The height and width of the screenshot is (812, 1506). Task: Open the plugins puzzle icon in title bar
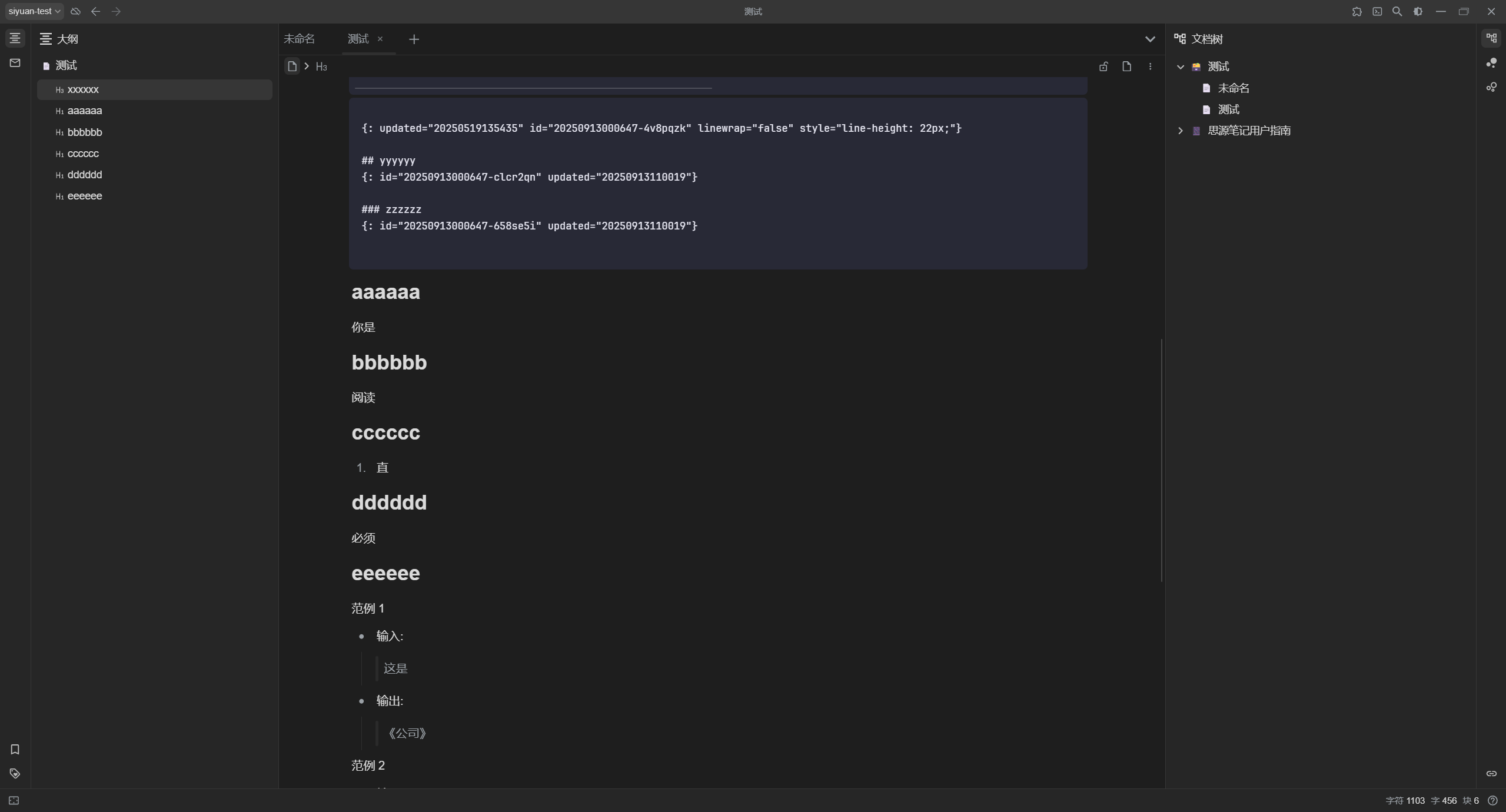coord(1357,11)
